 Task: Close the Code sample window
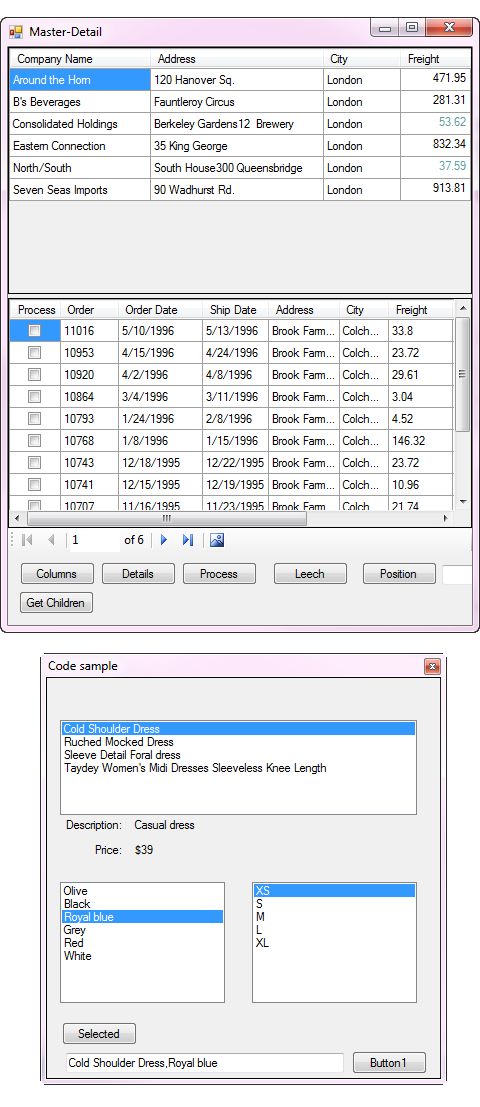coord(432,666)
